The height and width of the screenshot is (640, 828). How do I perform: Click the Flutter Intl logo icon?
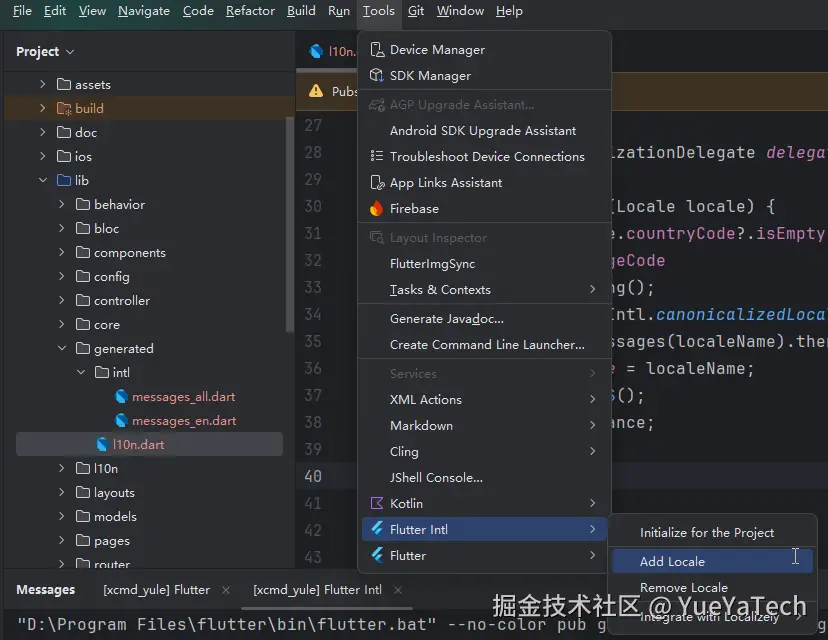click(377, 529)
